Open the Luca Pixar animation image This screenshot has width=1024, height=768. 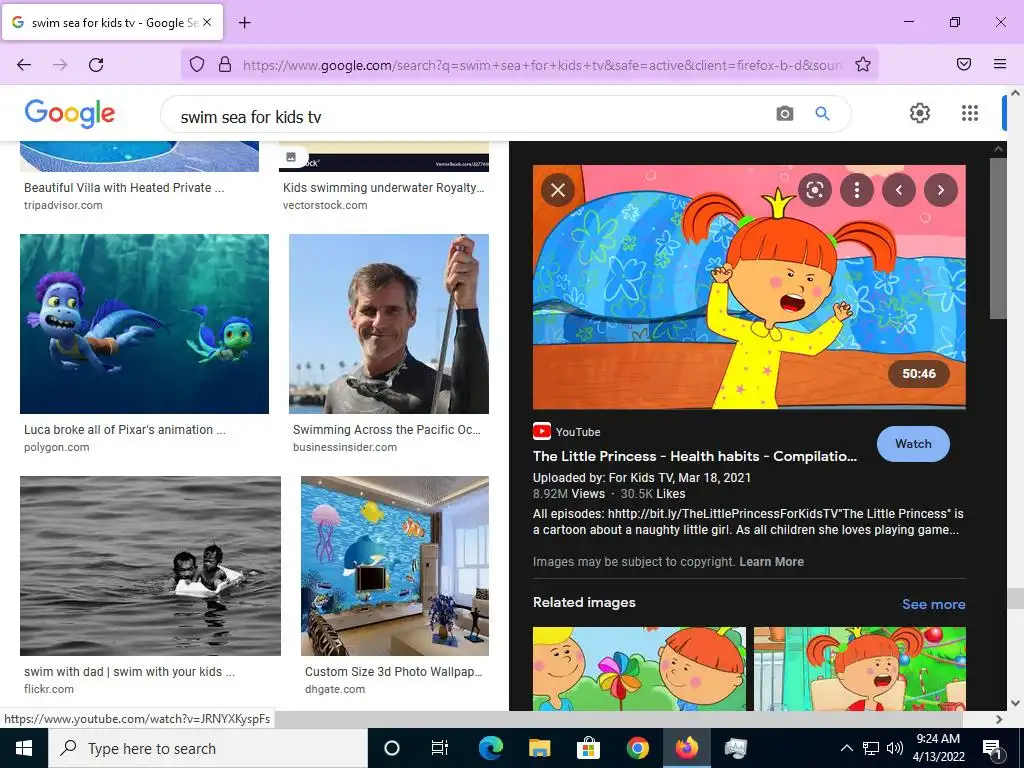point(144,324)
